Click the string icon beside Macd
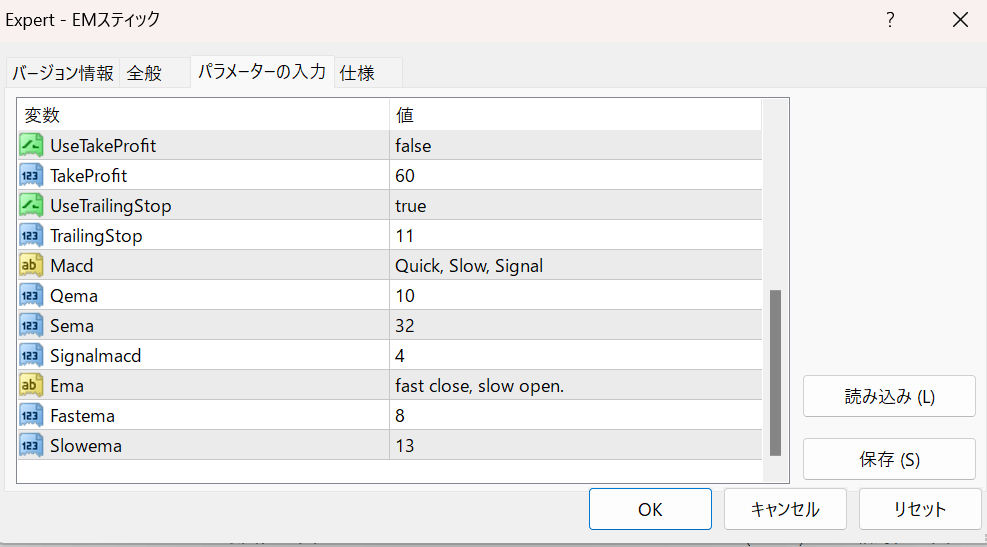The width and height of the screenshot is (987, 547). point(31,266)
